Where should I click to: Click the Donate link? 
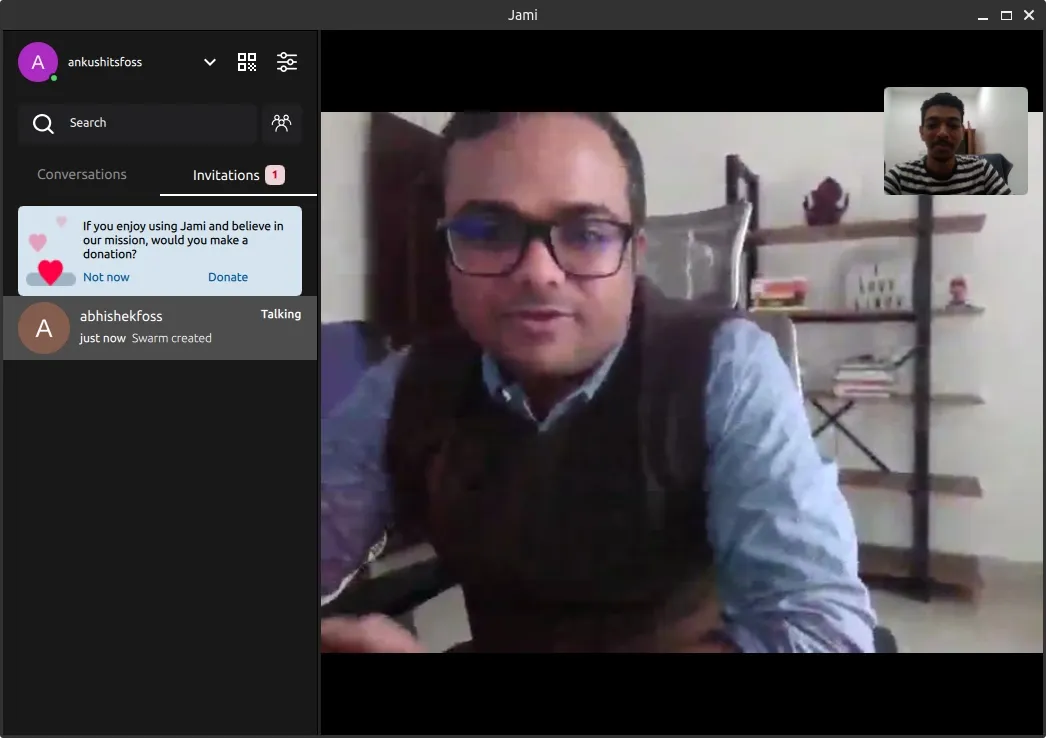pyautogui.click(x=228, y=277)
